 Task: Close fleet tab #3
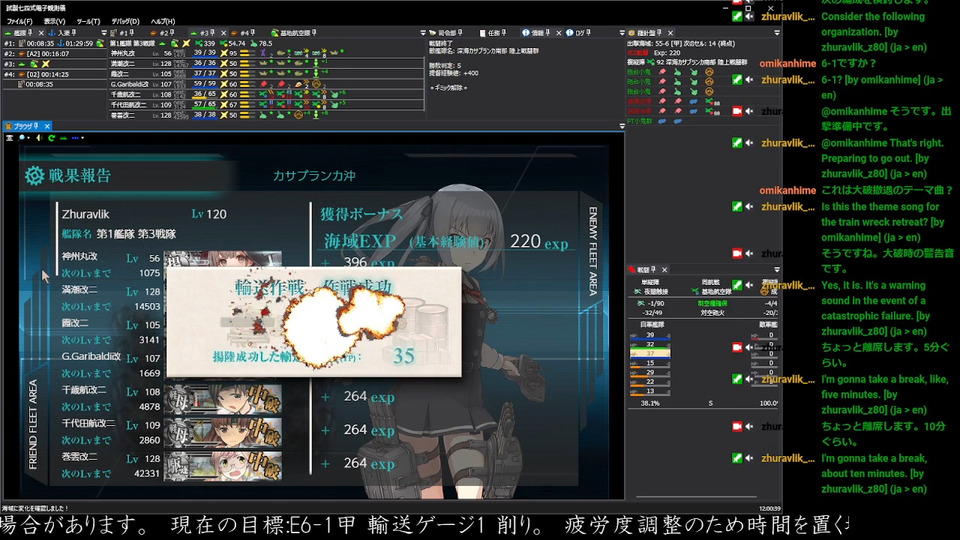pyautogui.click(x=223, y=33)
